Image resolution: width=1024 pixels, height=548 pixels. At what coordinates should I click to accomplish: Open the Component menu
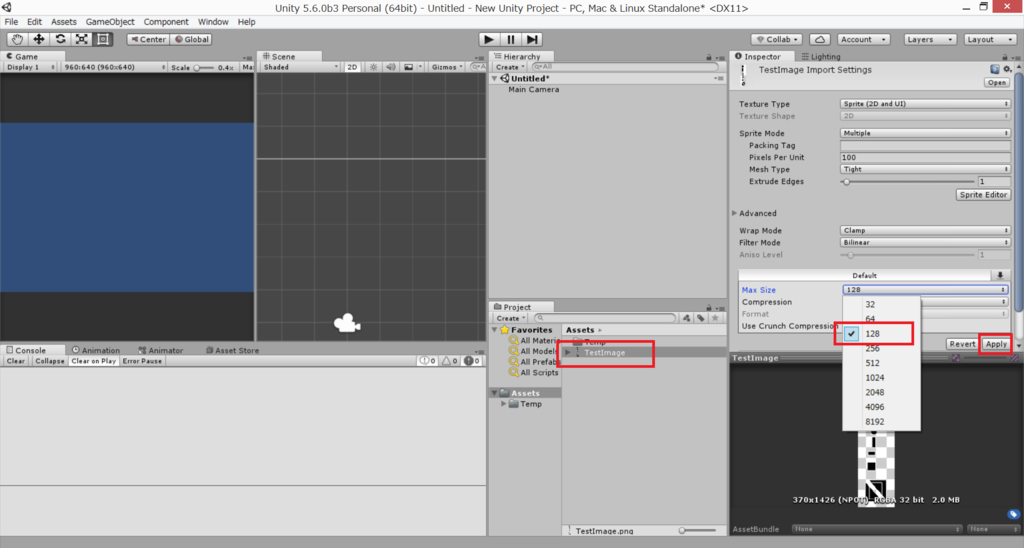pyautogui.click(x=166, y=22)
